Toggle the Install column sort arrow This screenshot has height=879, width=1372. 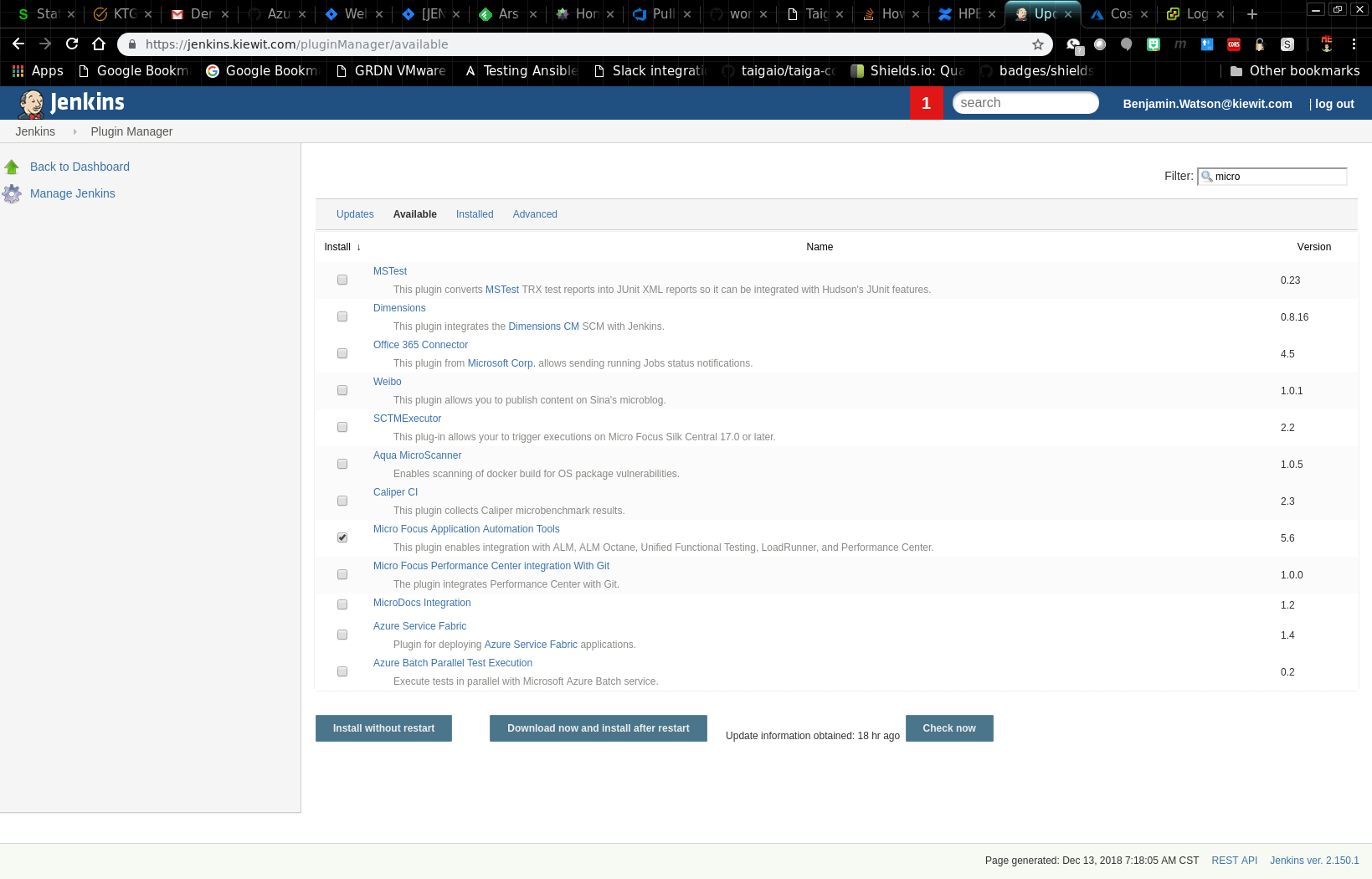click(x=357, y=247)
